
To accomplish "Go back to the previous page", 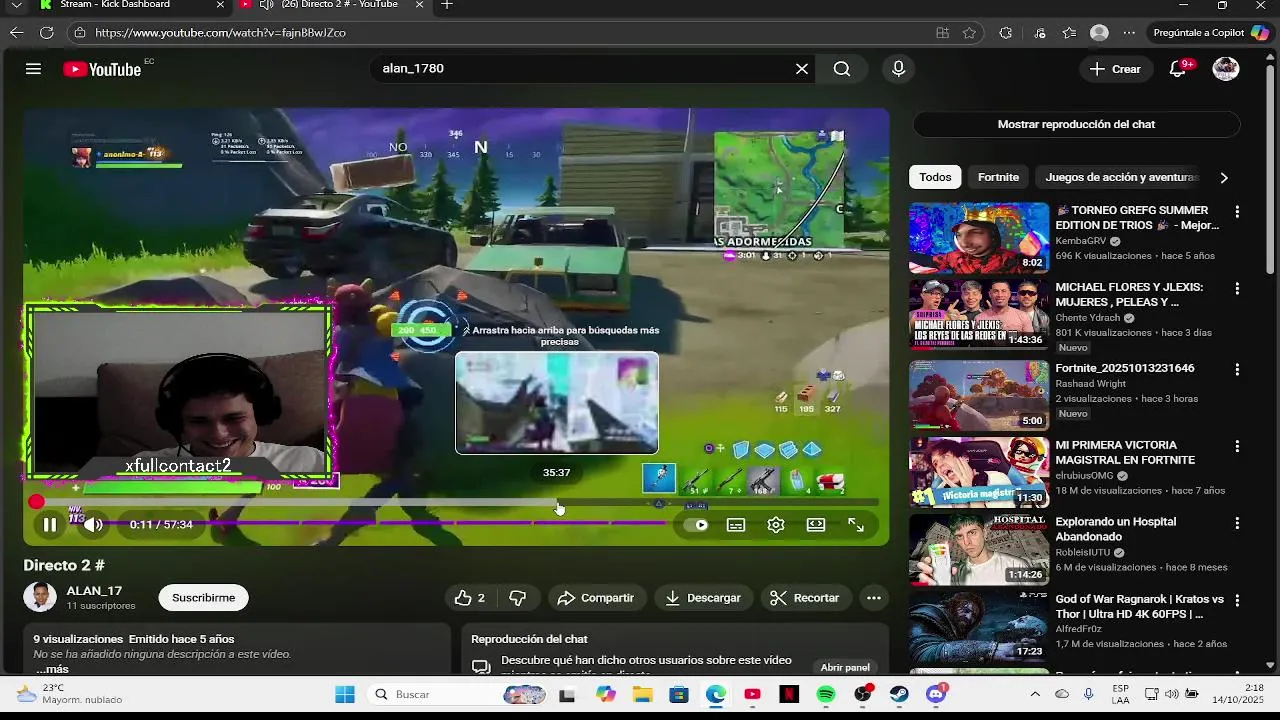I will [16, 33].
